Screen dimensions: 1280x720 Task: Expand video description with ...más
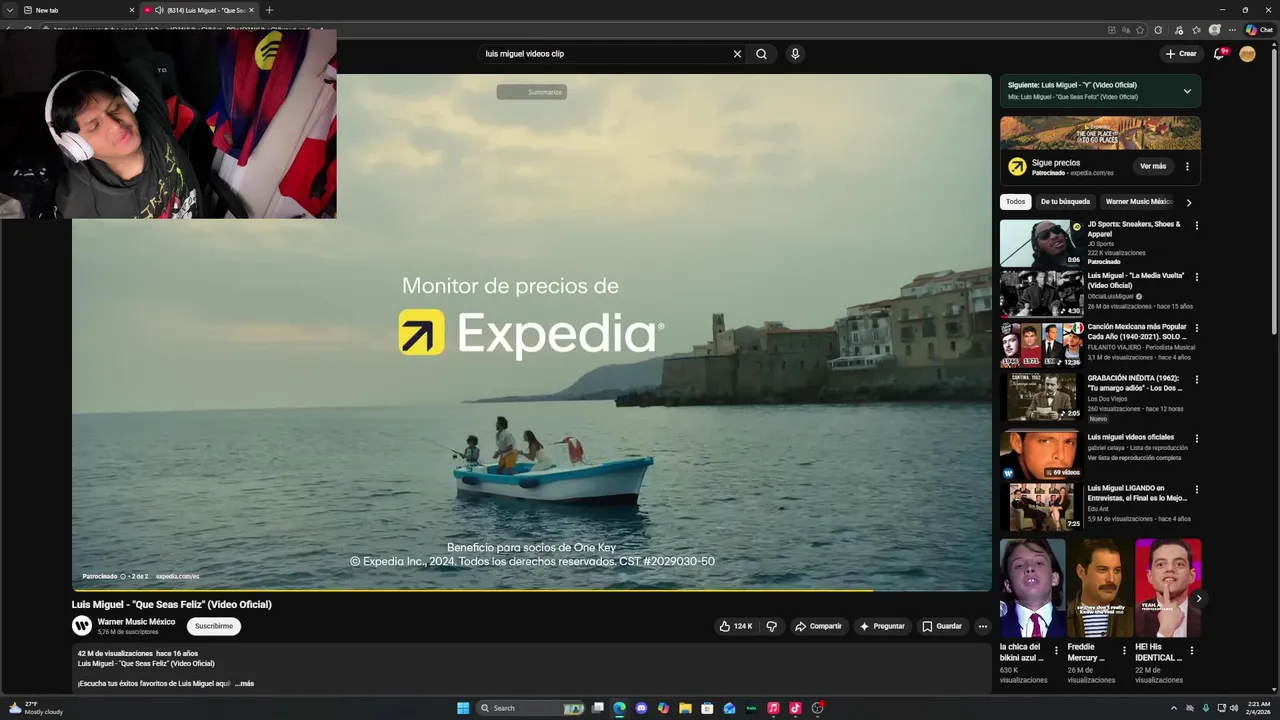click(244, 684)
